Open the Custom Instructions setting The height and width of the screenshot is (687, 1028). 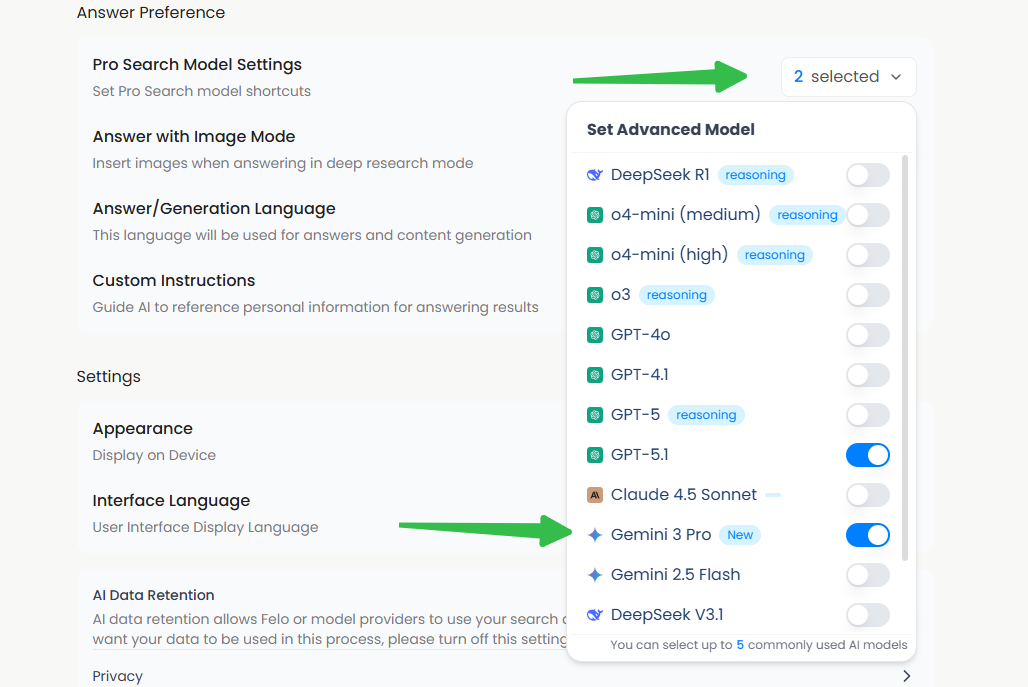174,281
